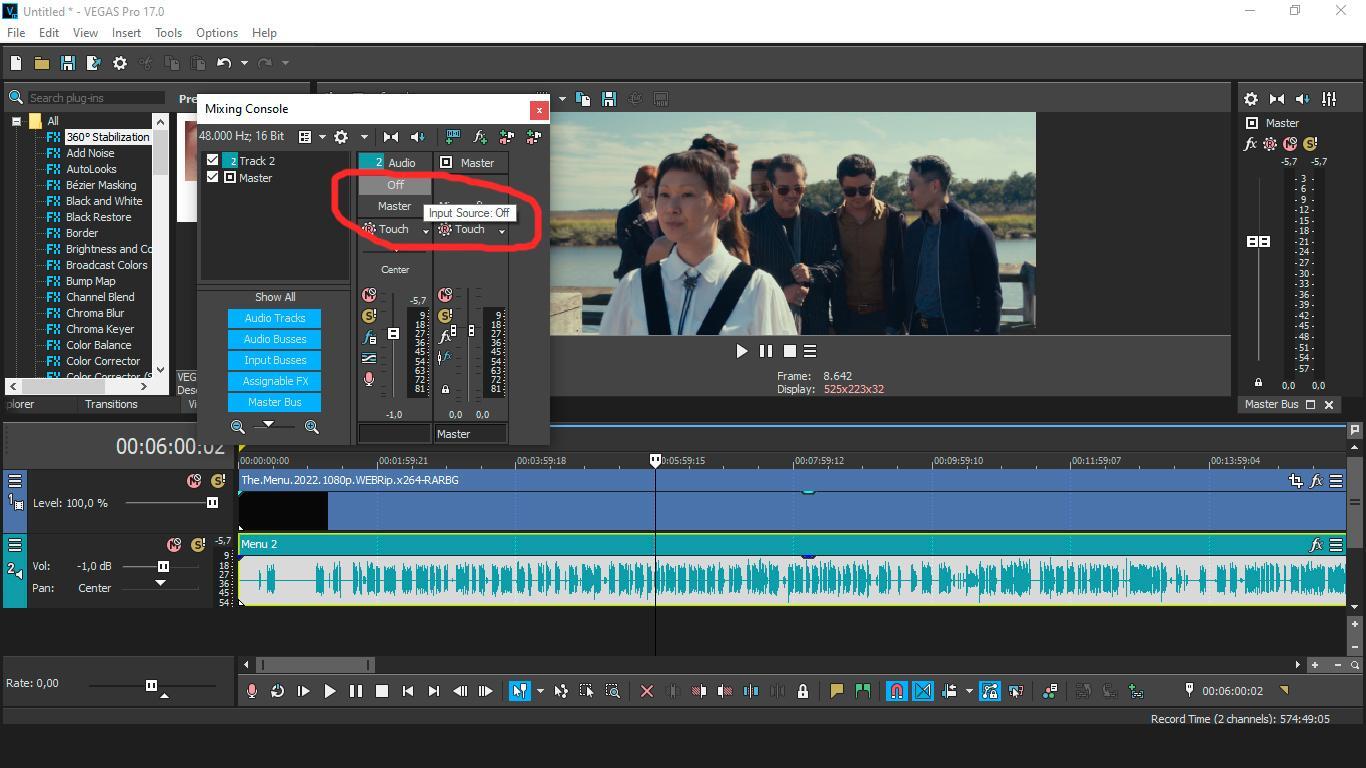Go to start of project
Image resolution: width=1366 pixels, height=768 pixels.
[408, 691]
